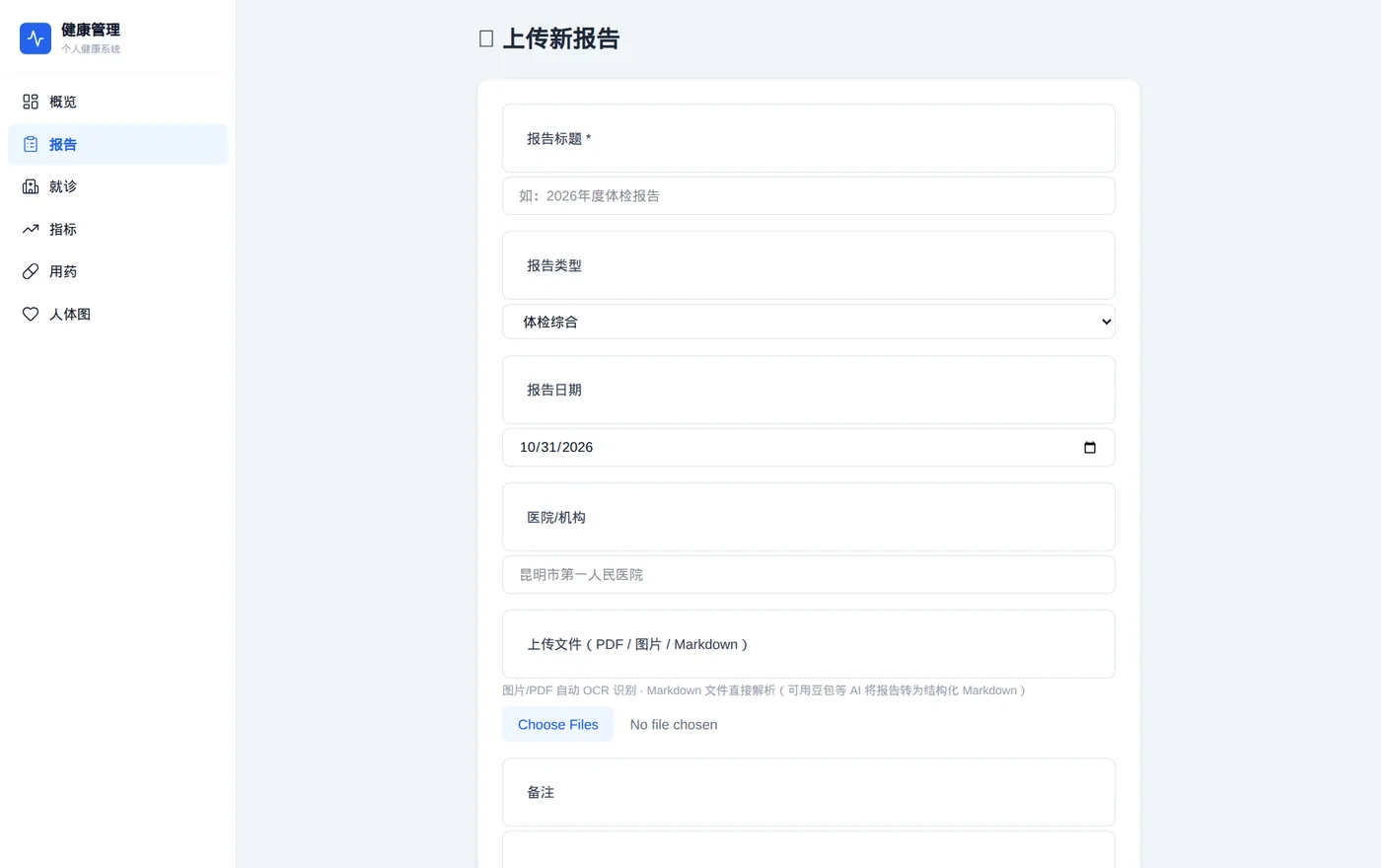Click the 10/31/2026 date input
This screenshot has width=1381, height=868.
point(809,447)
